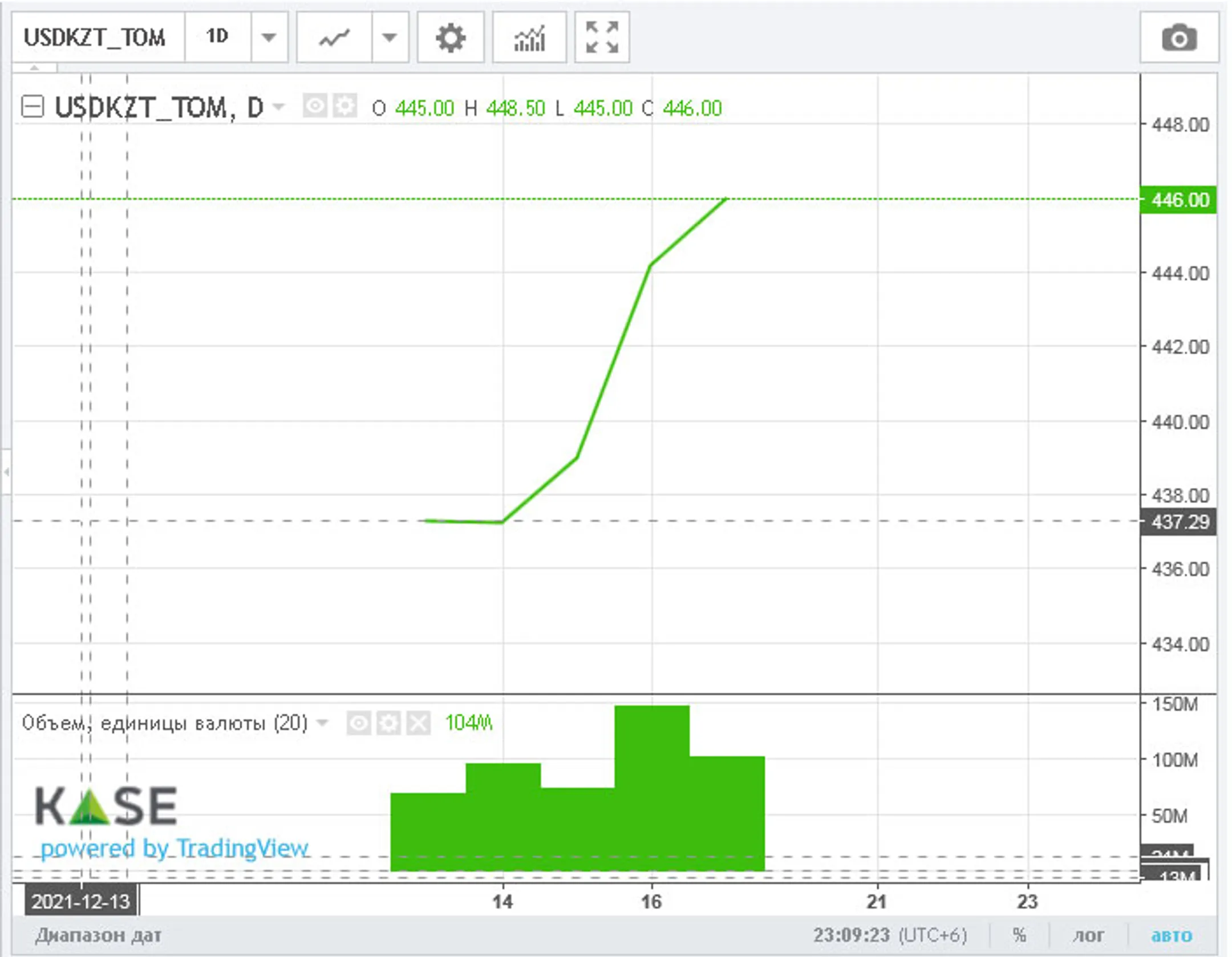Hide the volume indicator eye icon
Screen dimensions: 1232x957
pyautogui.click(x=358, y=724)
